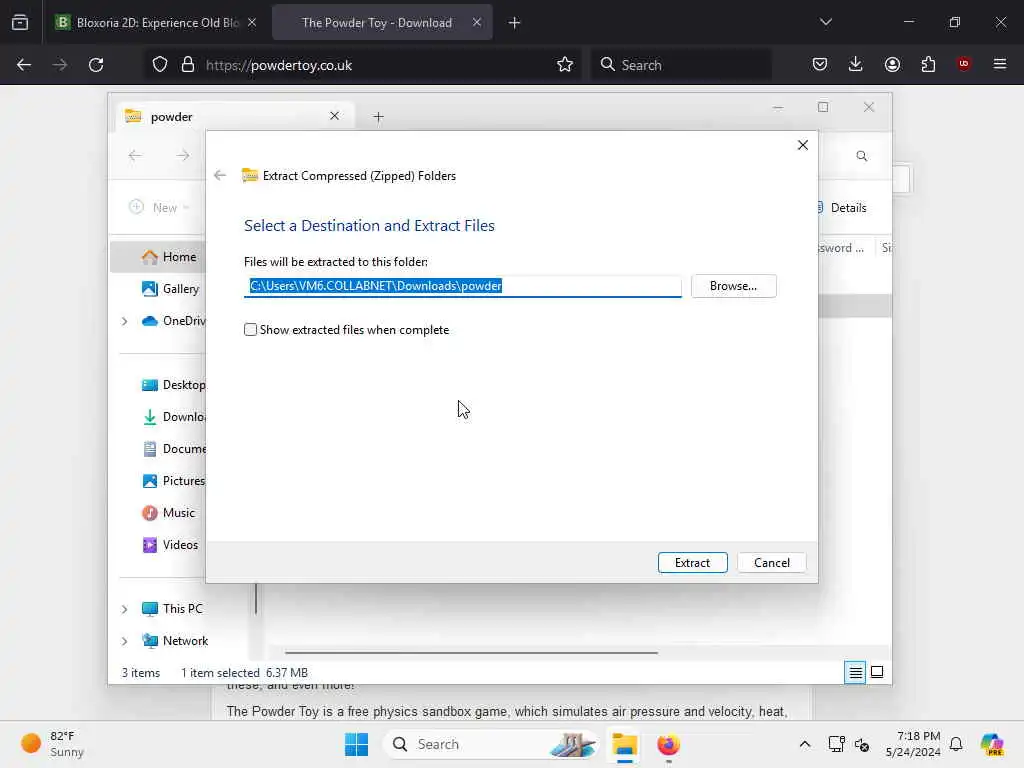Open uBlock Origin extension popup
The width and height of the screenshot is (1024, 768).
pos(963,64)
